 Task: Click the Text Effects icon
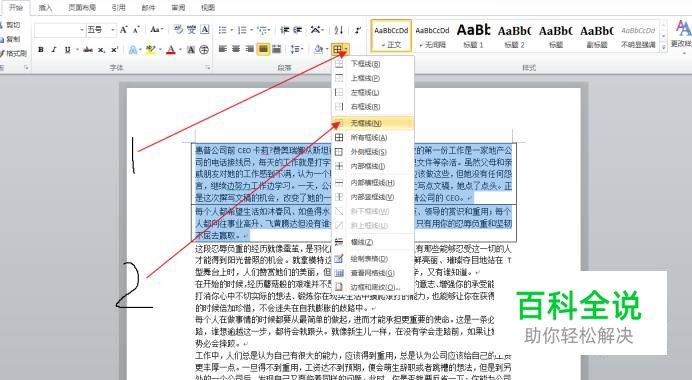tap(133, 49)
